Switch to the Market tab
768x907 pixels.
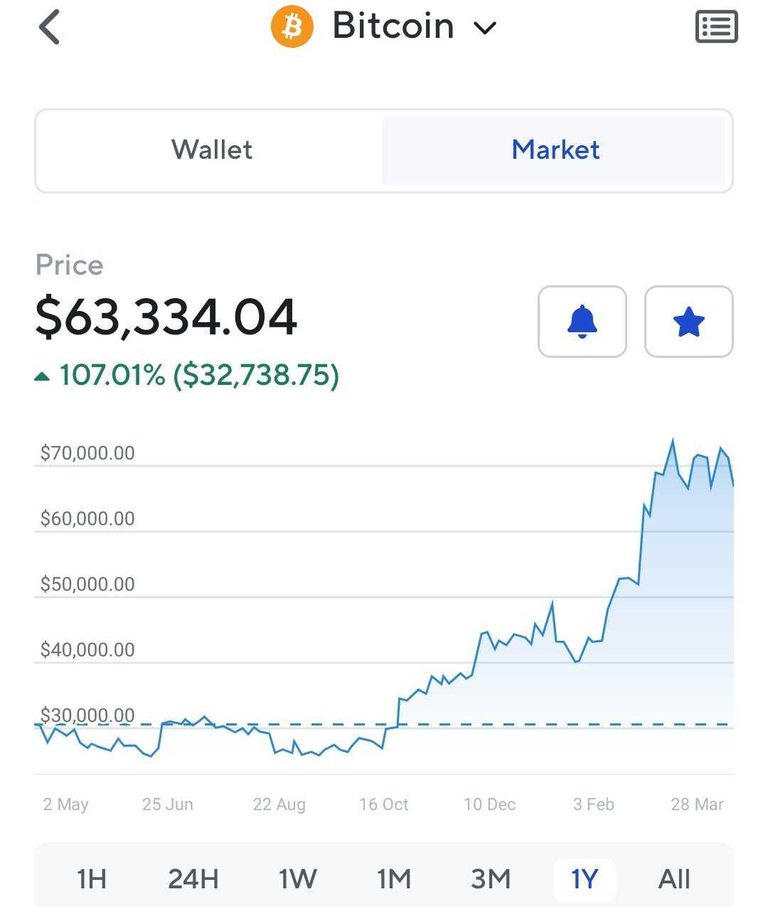[x=555, y=150]
